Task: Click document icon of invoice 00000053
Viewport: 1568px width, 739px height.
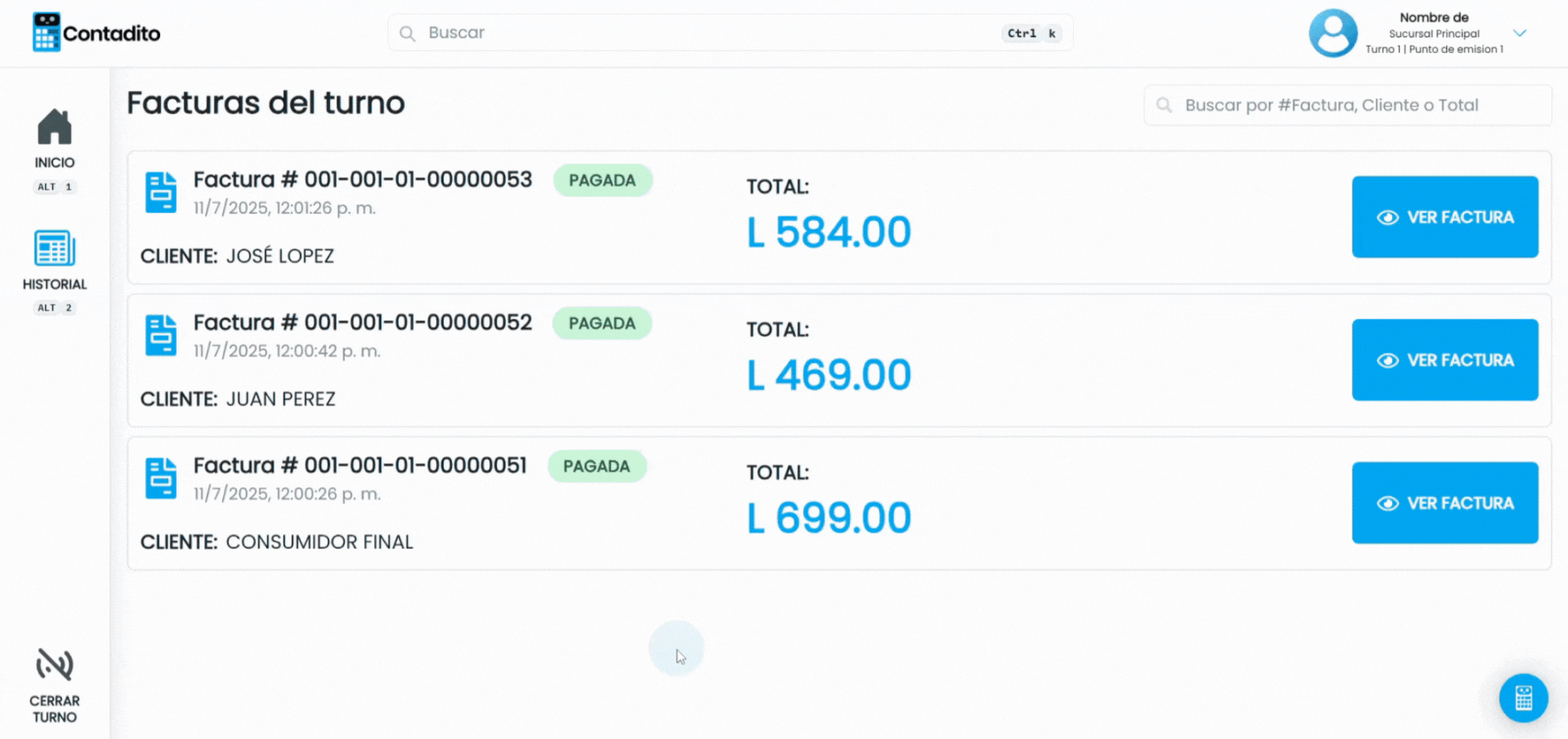Action: coord(161,192)
